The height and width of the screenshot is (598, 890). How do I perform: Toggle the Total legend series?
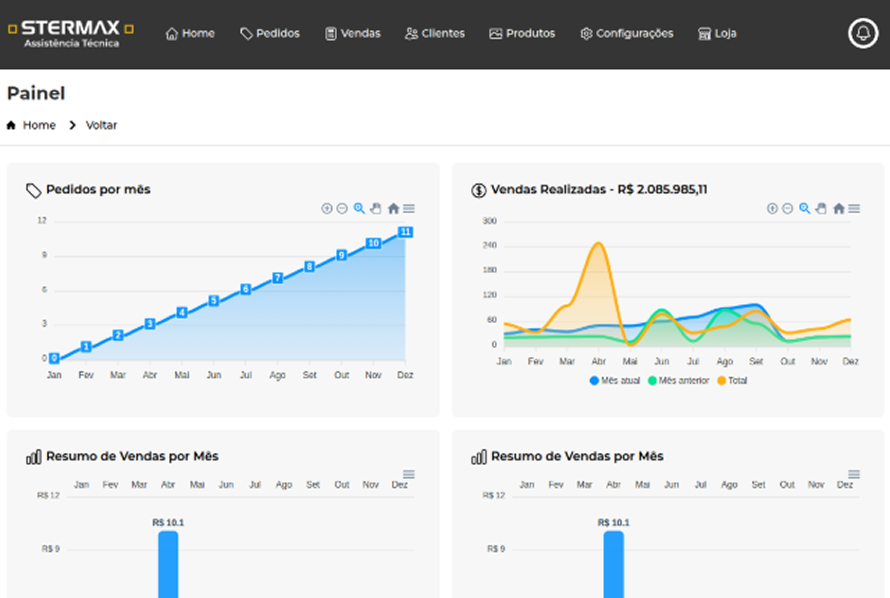(x=732, y=380)
